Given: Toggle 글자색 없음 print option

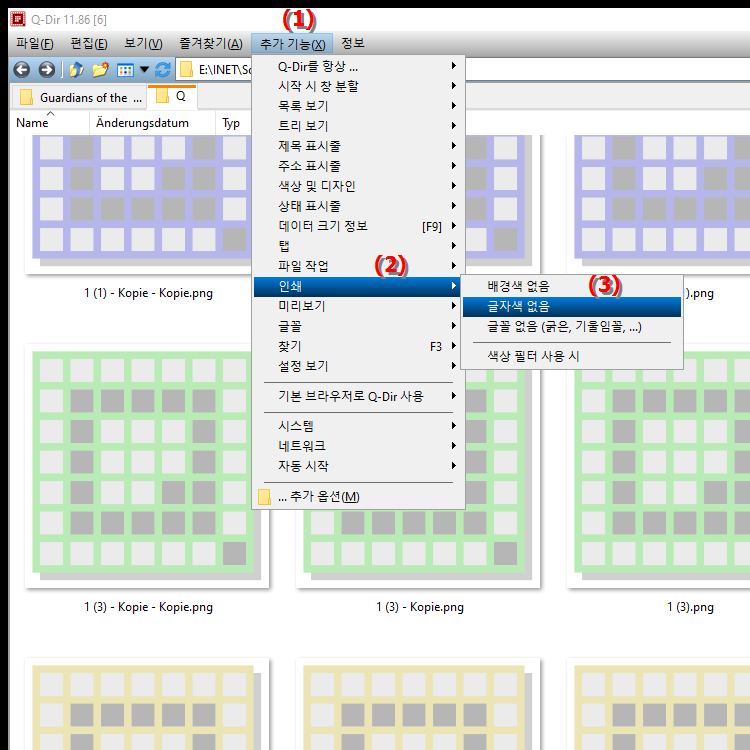Looking at the screenshot, I should point(572,307).
